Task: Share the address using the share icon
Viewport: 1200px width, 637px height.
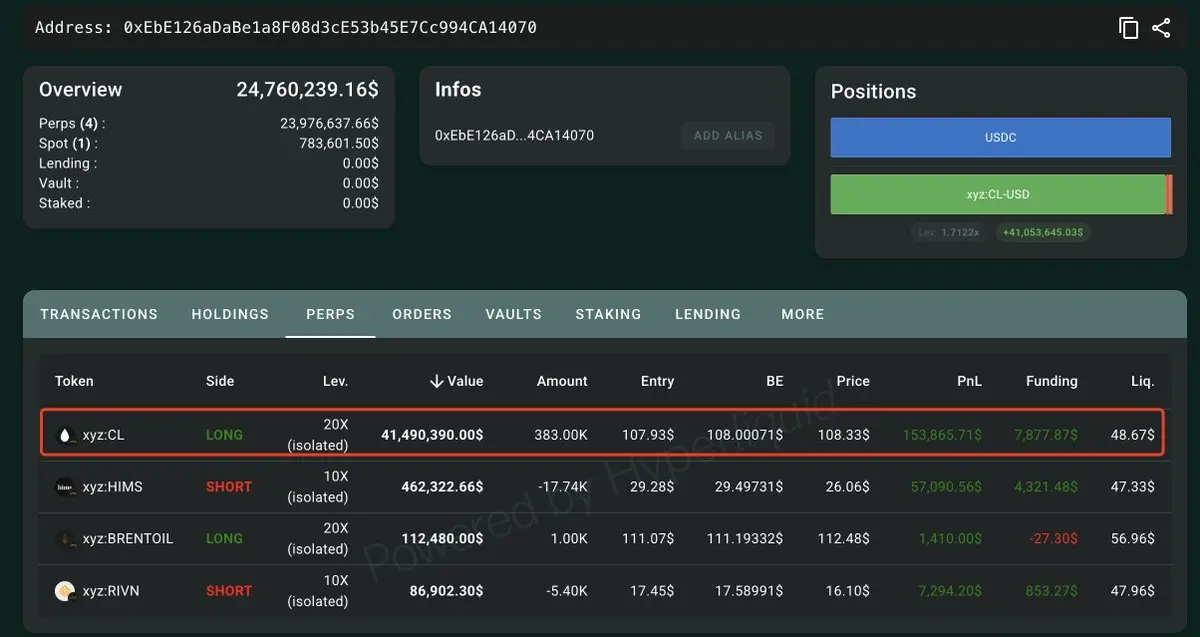Action: (1161, 28)
